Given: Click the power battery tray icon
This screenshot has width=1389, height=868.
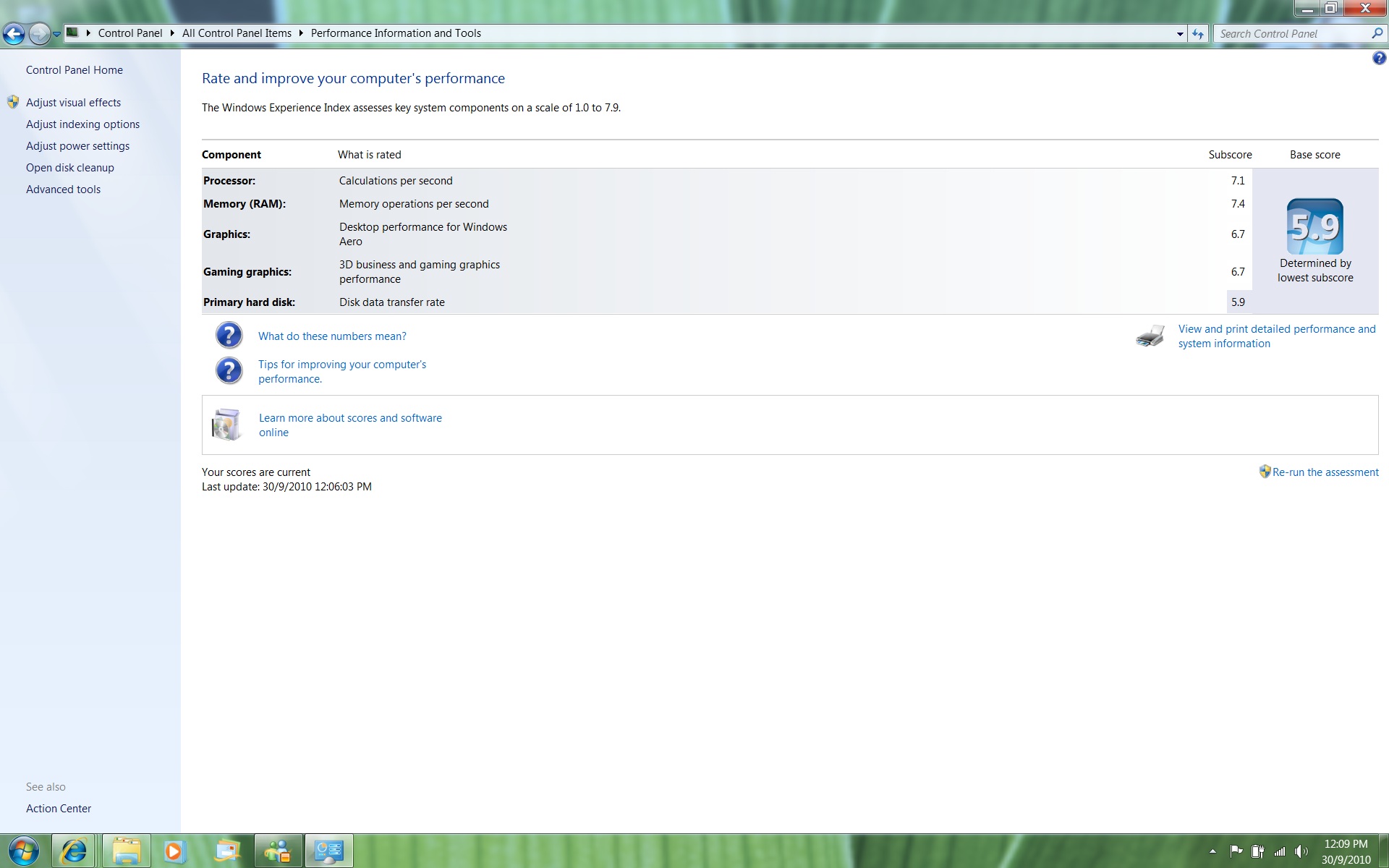Looking at the screenshot, I should (1258, 851).
